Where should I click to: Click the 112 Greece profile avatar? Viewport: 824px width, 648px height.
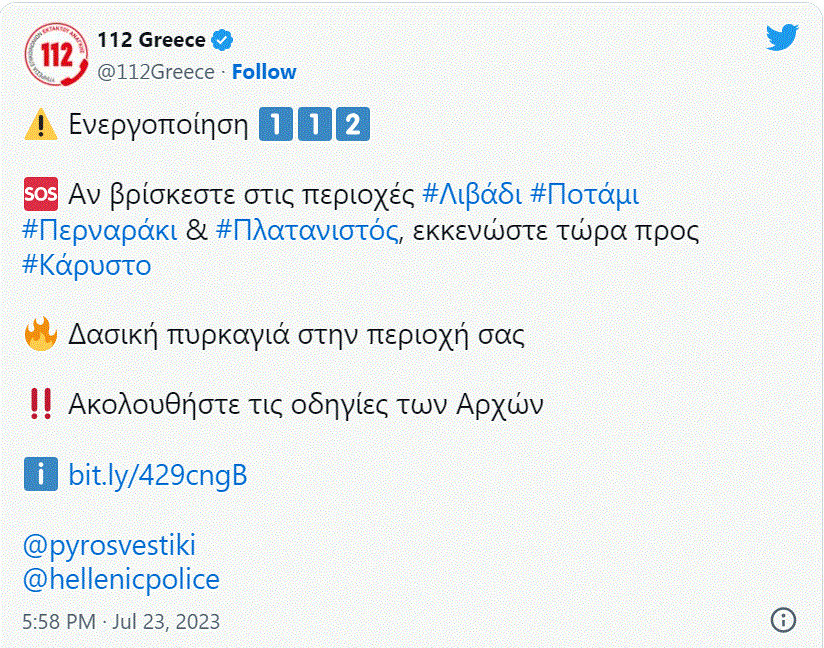[x=56, y=57]
